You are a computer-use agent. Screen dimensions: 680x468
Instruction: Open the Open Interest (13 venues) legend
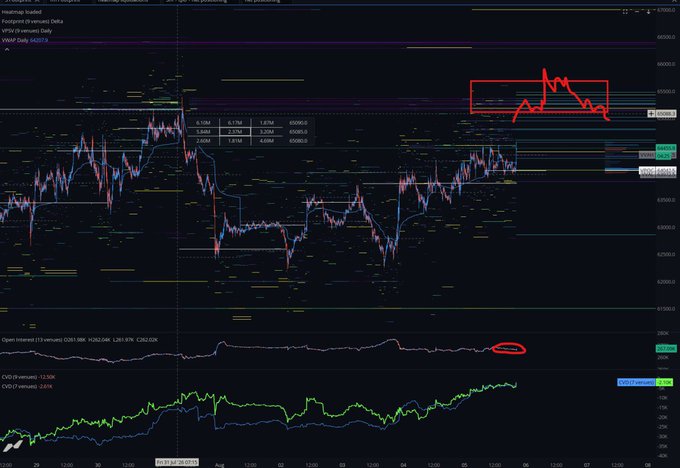80,340
